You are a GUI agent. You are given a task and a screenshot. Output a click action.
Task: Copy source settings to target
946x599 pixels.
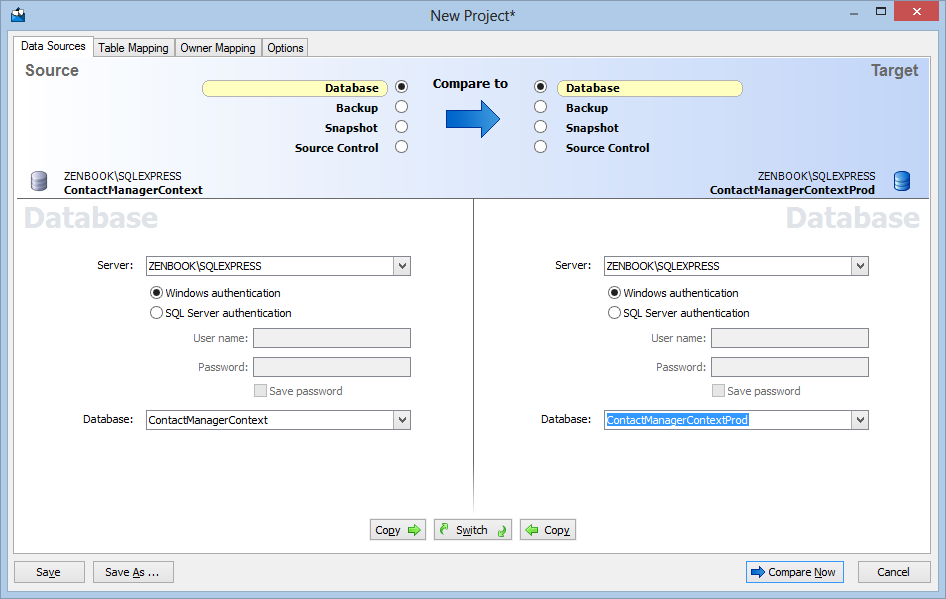point(398,530)
